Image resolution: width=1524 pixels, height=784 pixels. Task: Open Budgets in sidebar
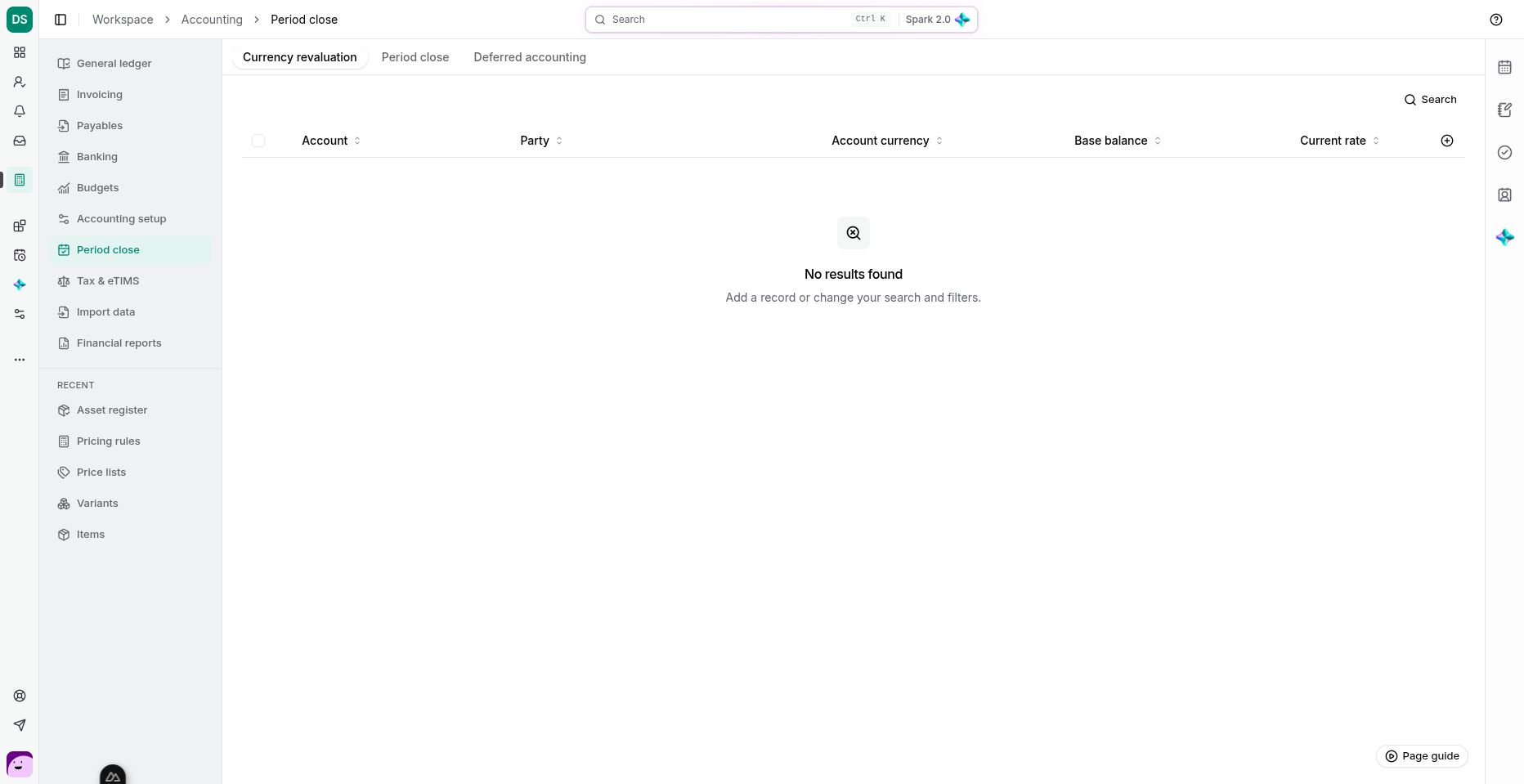[130, 188]
